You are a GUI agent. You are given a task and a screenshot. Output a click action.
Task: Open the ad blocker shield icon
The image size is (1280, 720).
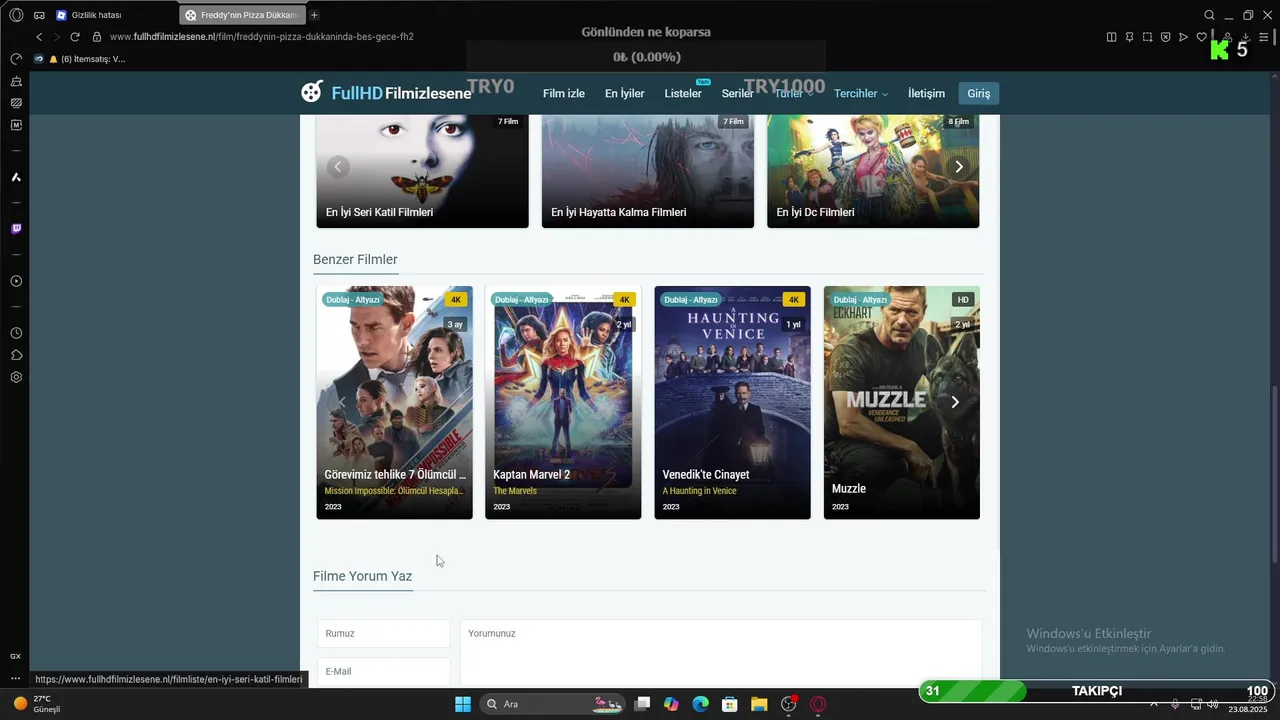click(x=1165, y=37)
